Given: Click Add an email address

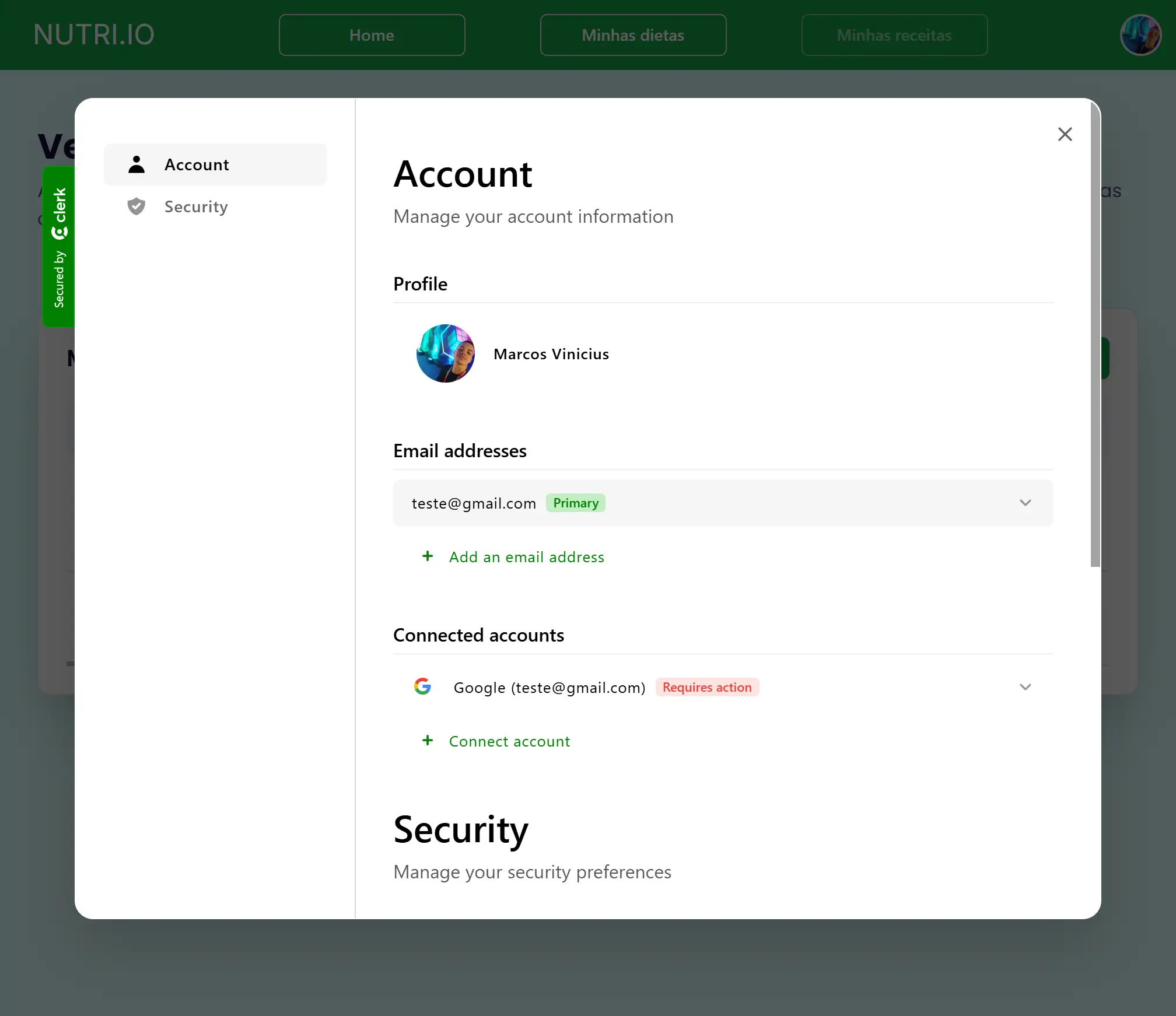Looking at the screenshot, I should (526, 557).
